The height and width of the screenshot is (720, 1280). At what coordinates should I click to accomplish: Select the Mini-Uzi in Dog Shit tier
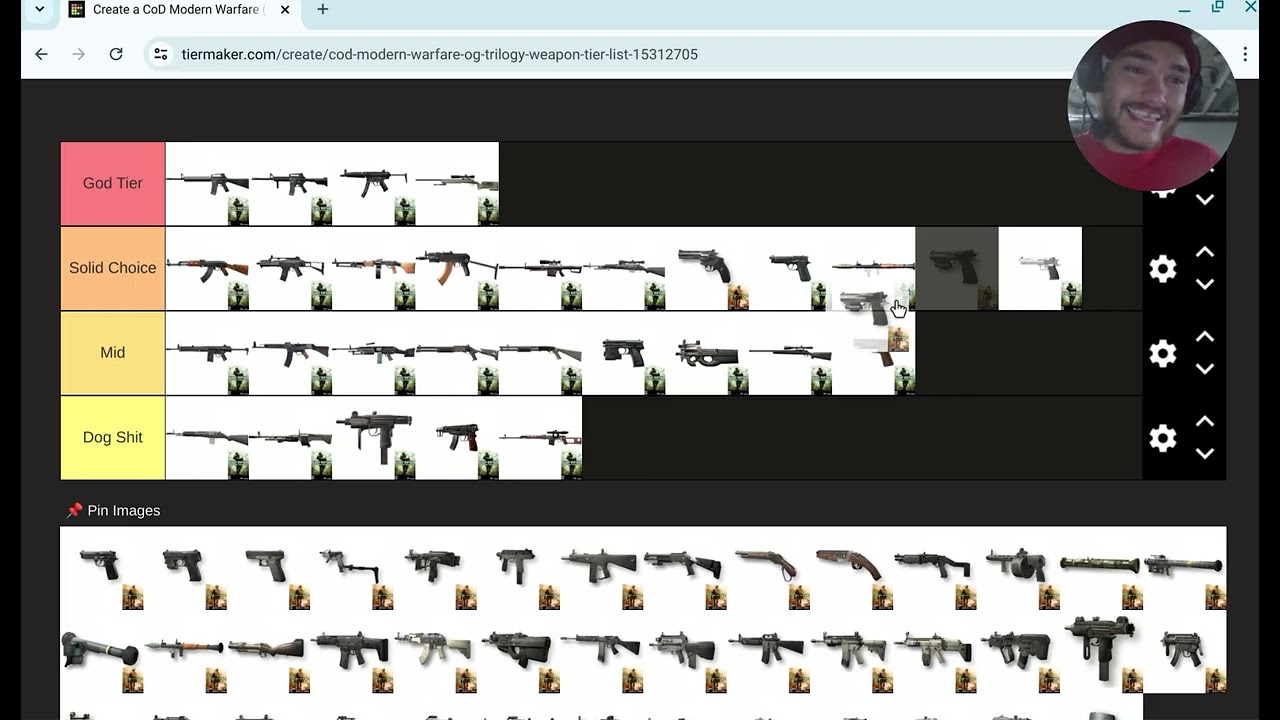click(x=374, y=438)
